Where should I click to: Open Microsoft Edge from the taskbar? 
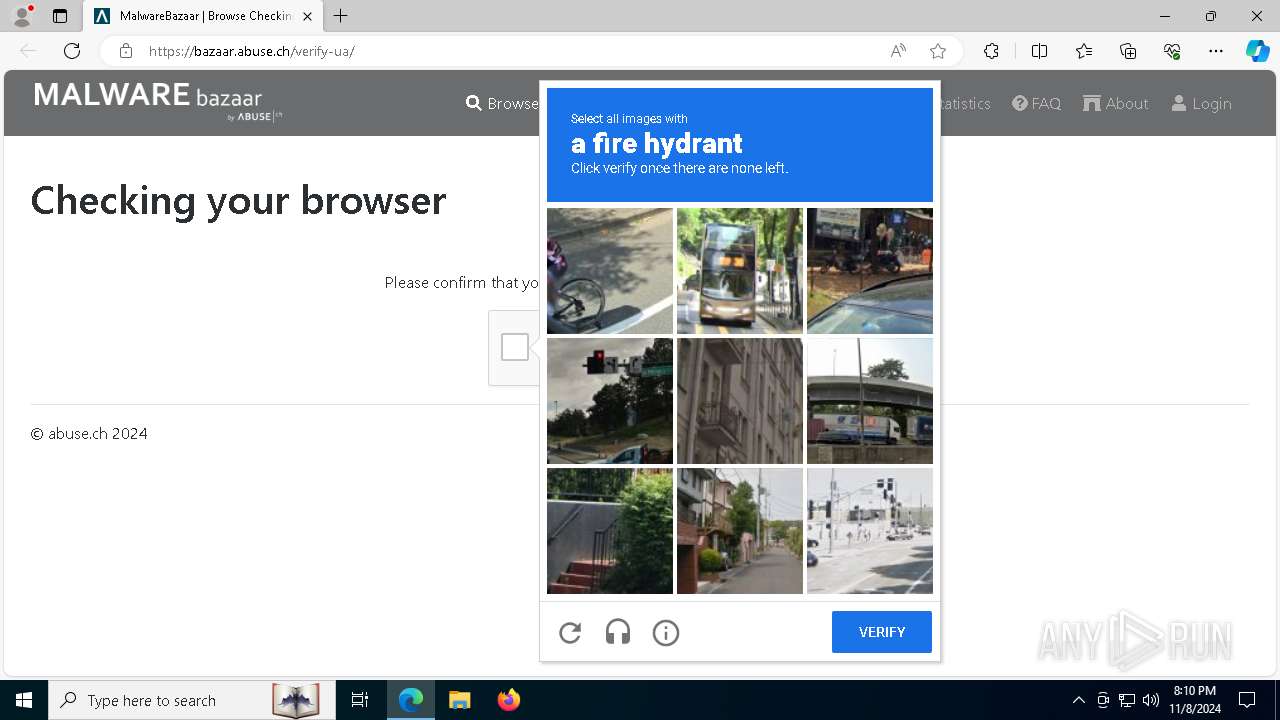(411, 700)
